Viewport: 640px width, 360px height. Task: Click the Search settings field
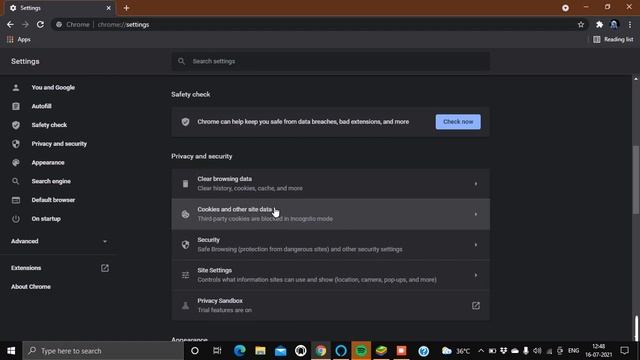tap(331, 61)
